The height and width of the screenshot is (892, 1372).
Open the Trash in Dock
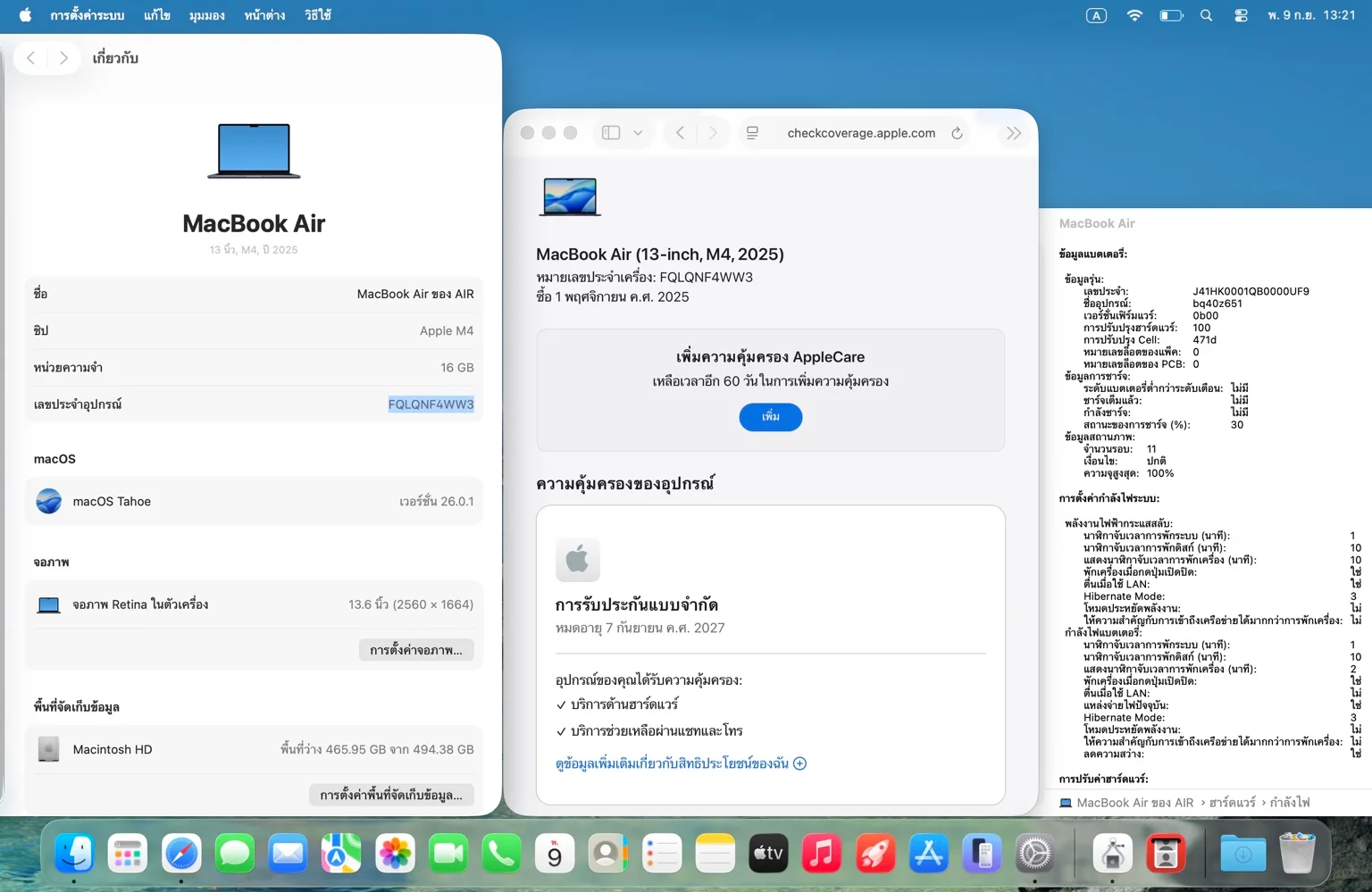(x=1297, y=854)
